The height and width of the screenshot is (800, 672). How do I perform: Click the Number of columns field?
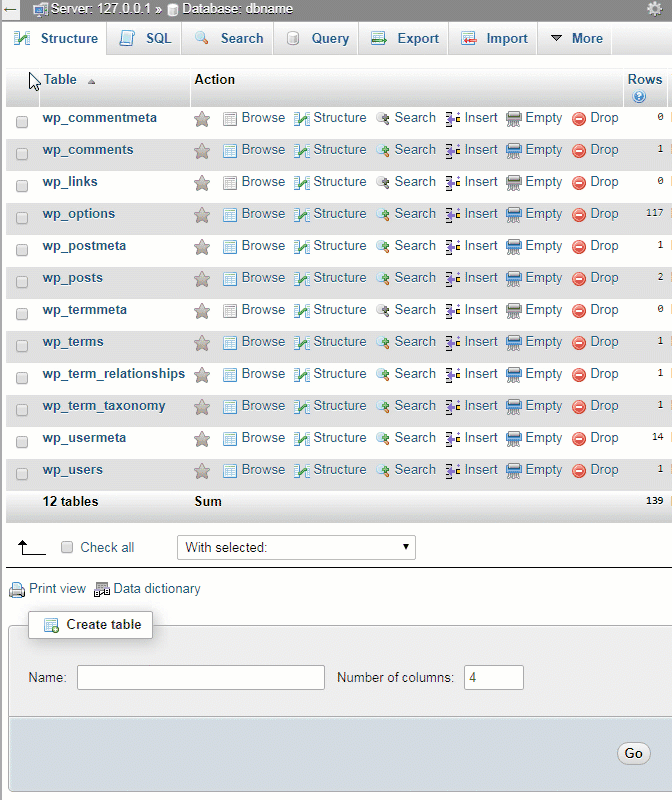pyautogui.click(x=493, y=678)
